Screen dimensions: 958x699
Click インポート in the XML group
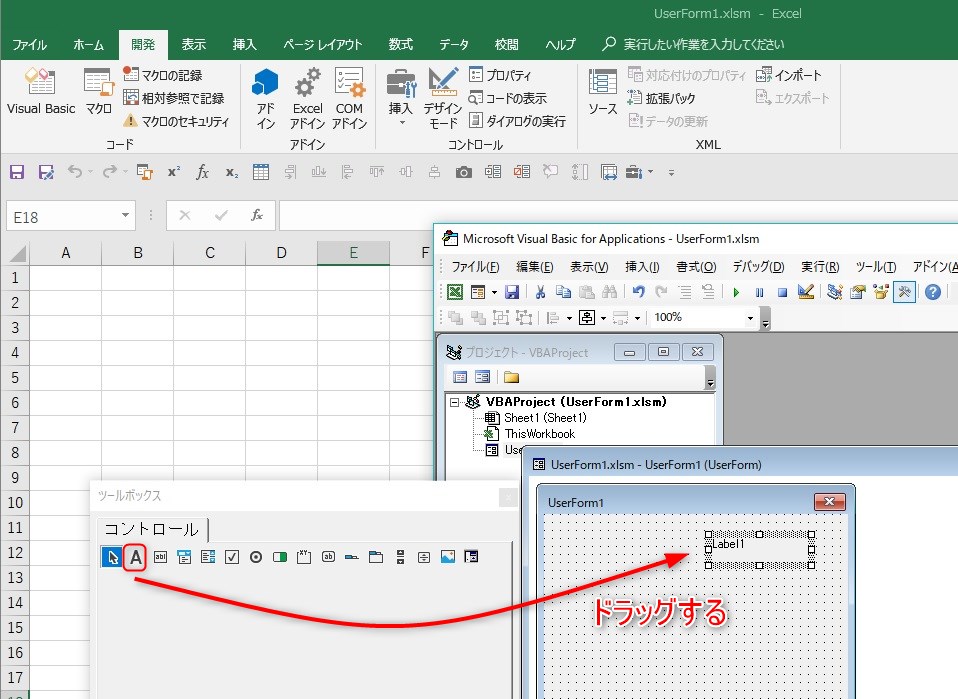(789, 75)
